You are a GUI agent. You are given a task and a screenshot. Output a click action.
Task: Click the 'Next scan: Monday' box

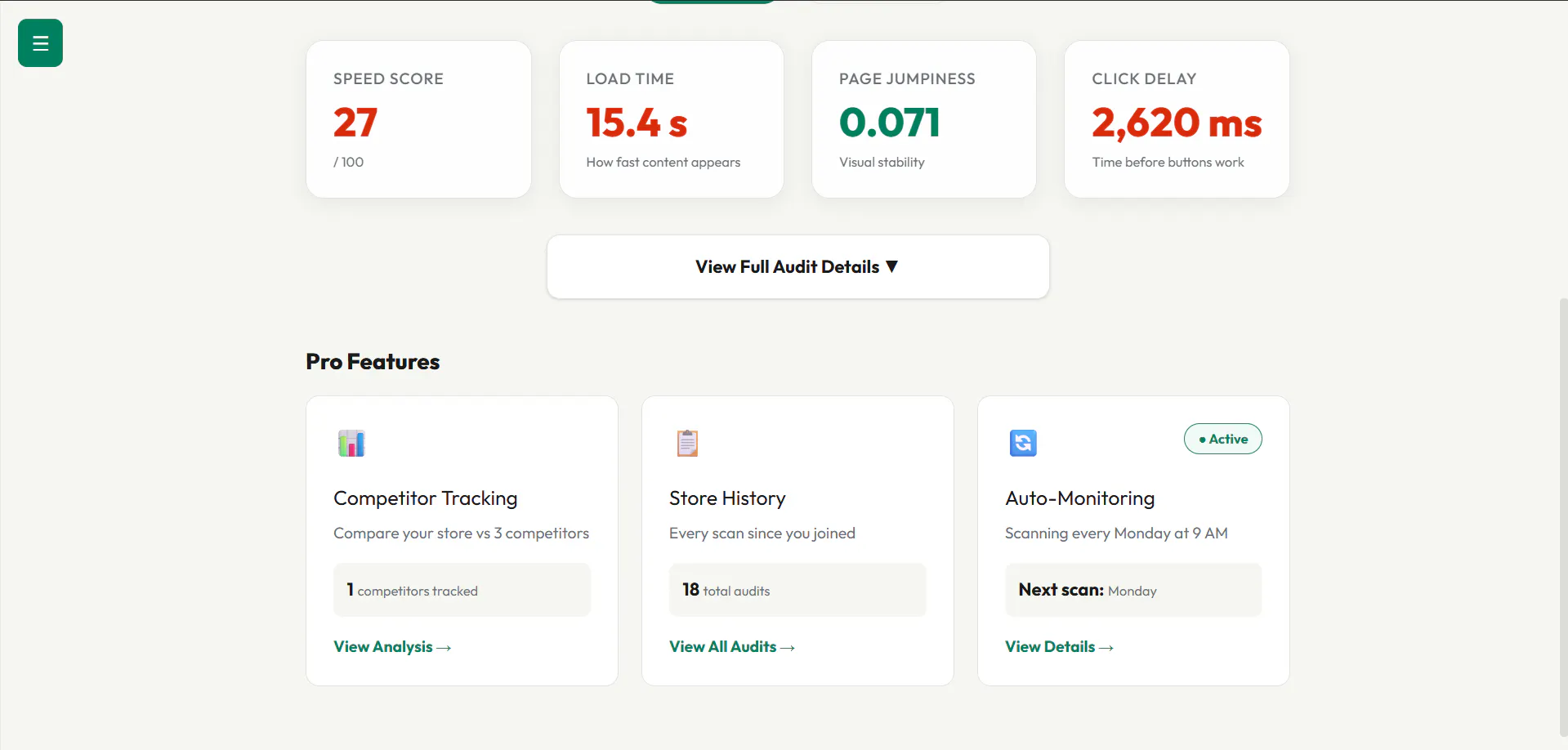click(1133, 590)
